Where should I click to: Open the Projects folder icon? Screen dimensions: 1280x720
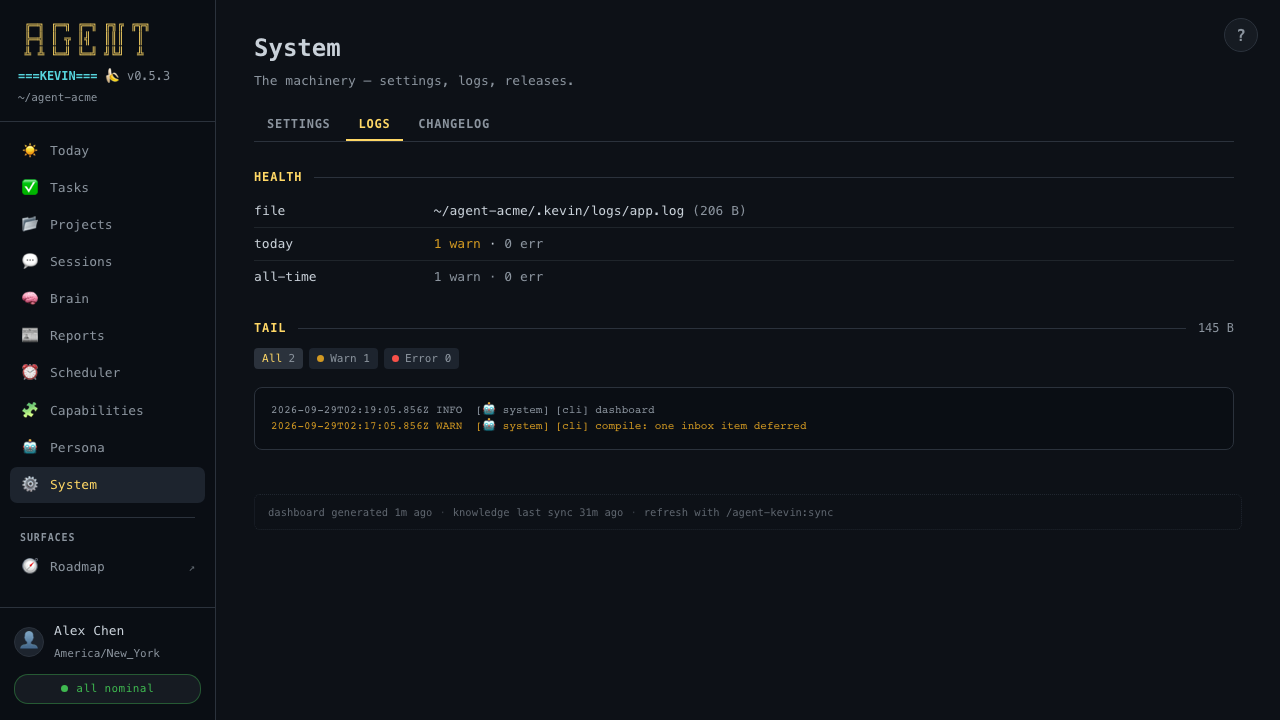pos(30,224)
